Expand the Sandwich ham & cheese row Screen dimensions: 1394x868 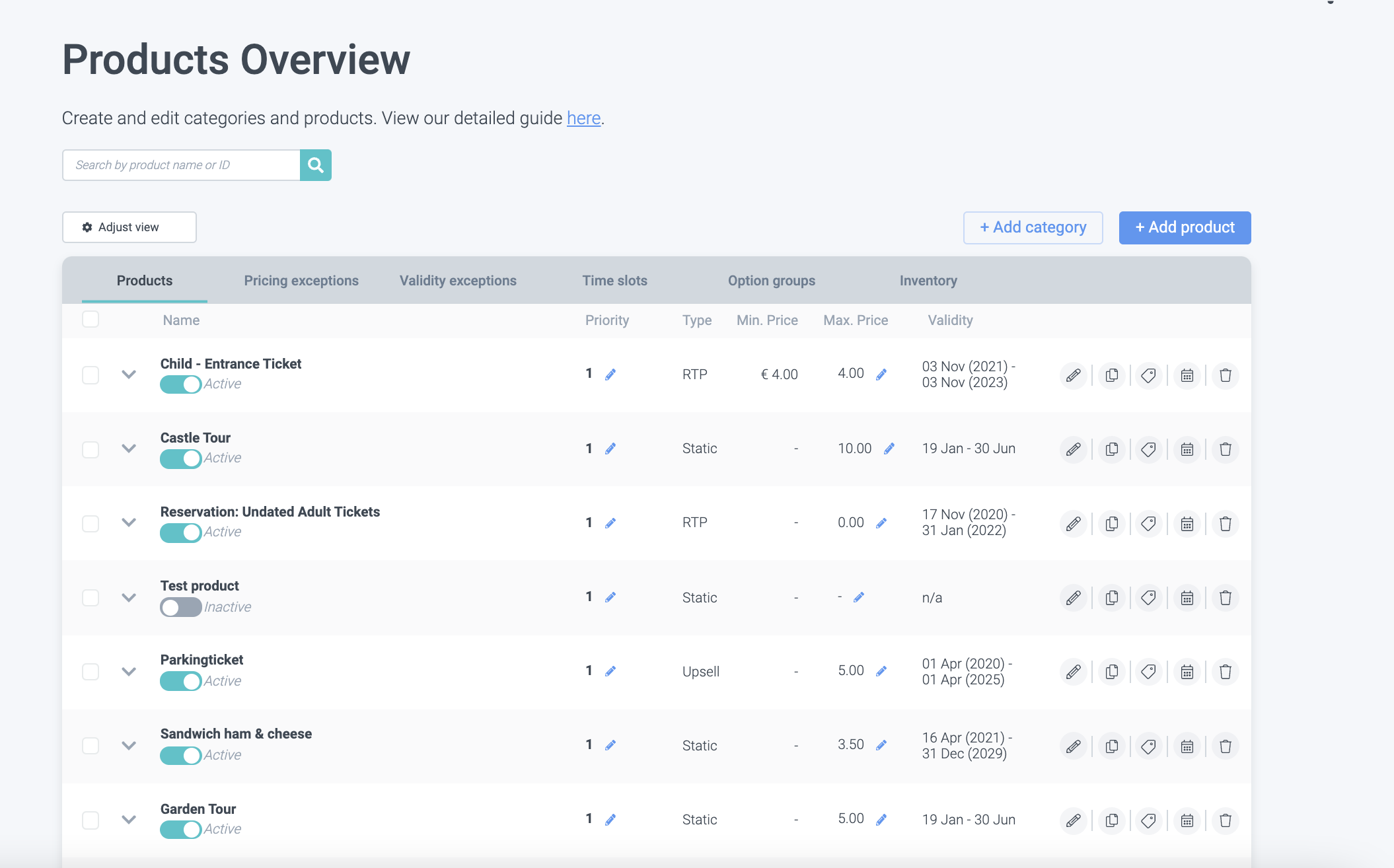pyautogui.click(x=129, y=746)
